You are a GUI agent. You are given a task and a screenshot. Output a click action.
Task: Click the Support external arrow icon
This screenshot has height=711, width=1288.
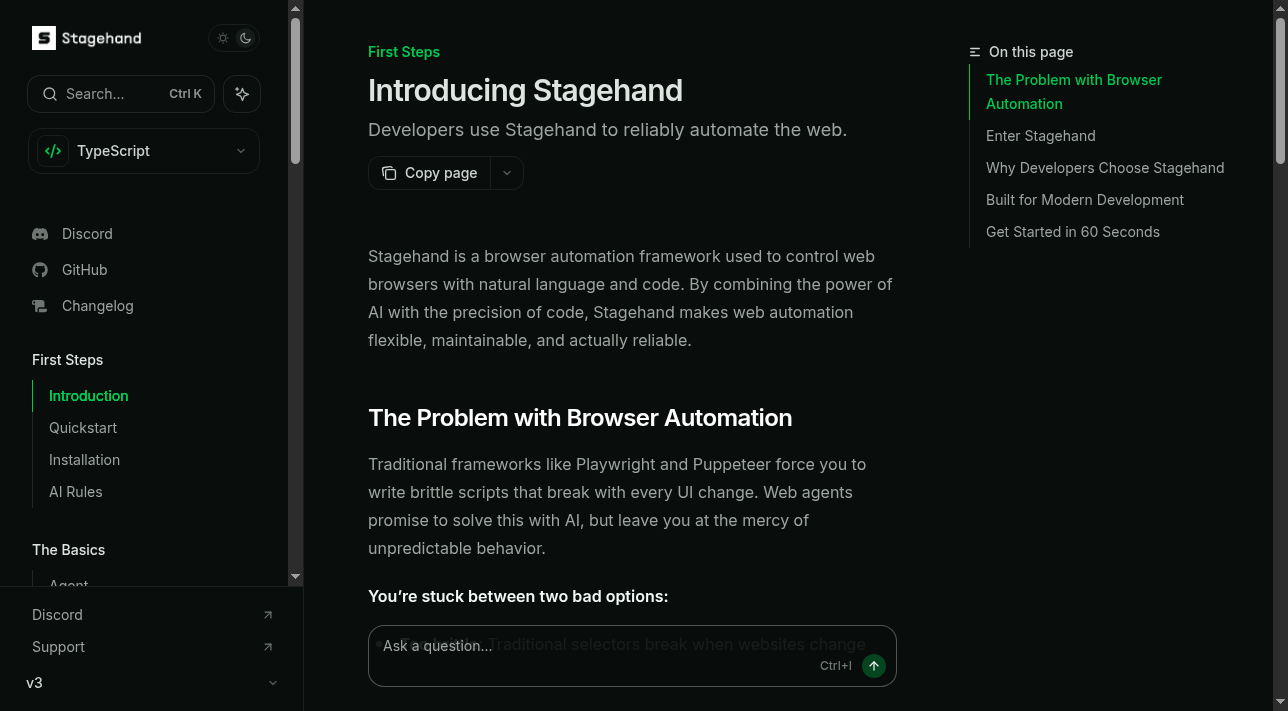pyautogui.click(x=268, y=647)
